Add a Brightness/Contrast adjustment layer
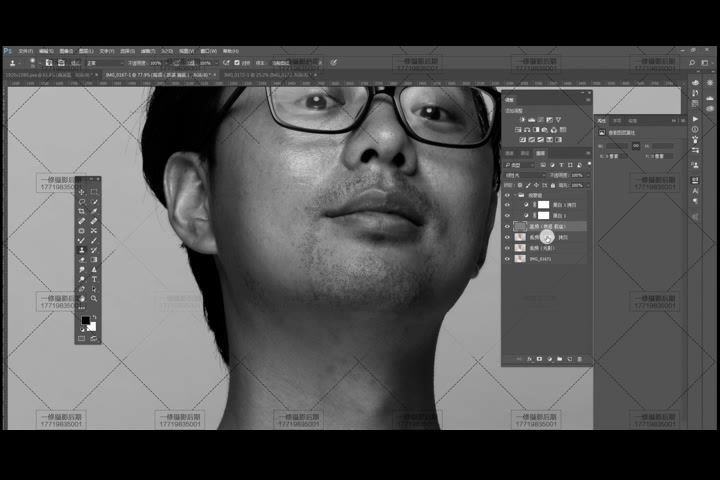This screenshot has width=720, height=480. tap(523, 120)
